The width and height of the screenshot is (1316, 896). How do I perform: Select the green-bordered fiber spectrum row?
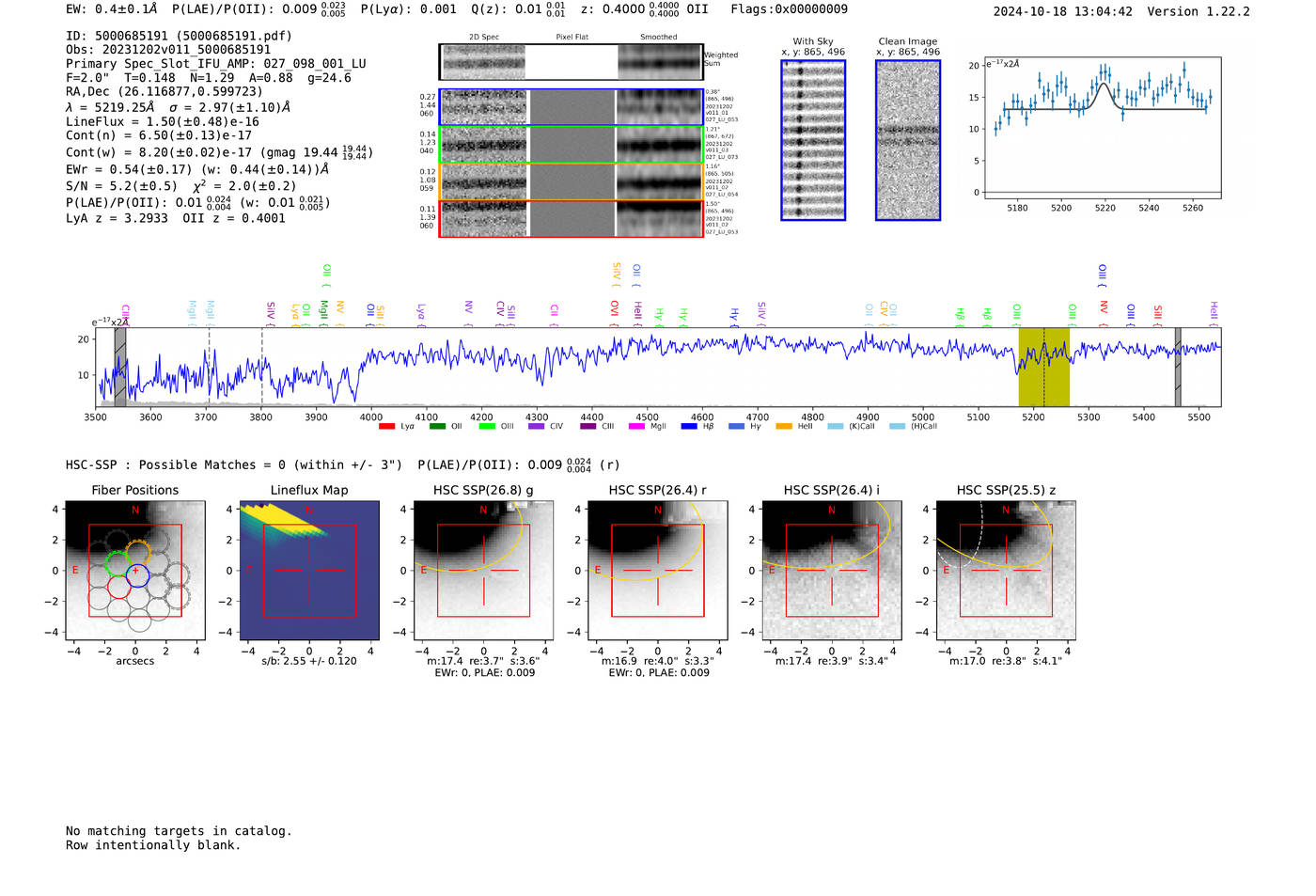pyautogui.click(x=571, y=145)
